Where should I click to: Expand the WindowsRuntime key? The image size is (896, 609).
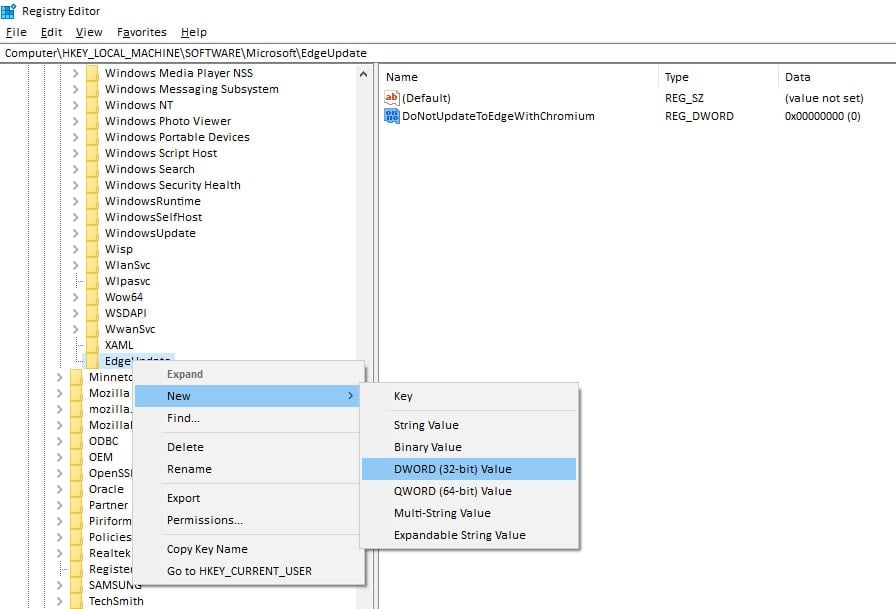pos(75,201)
